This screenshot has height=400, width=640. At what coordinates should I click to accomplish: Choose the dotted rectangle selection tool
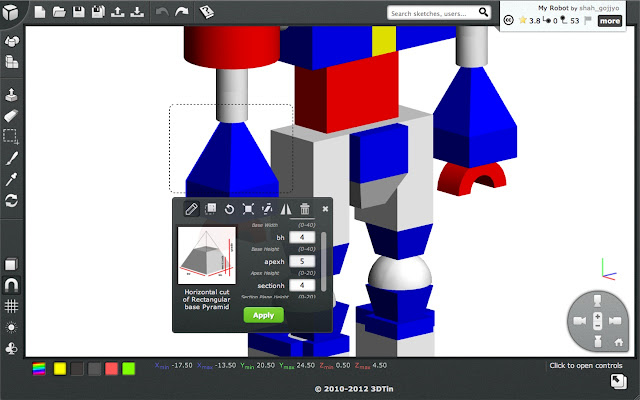coord(11,136)
